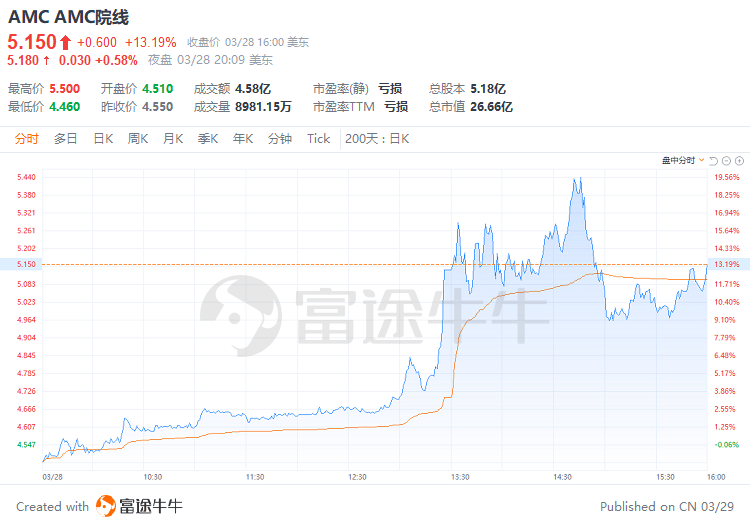Zoom out chart with minus icon
The height and width of the screenshot is (527, 750).
coord(727,160)
